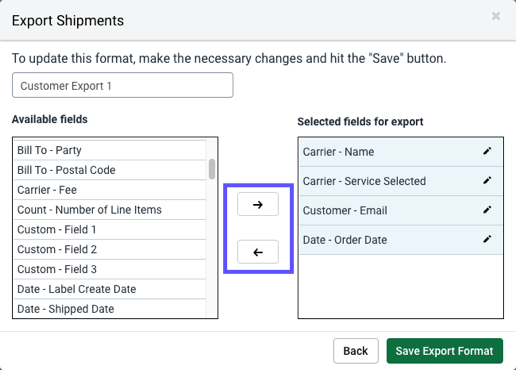Choose Carrier - Fee from available fields
Screen dimensions: 516x370
[110, 190]
